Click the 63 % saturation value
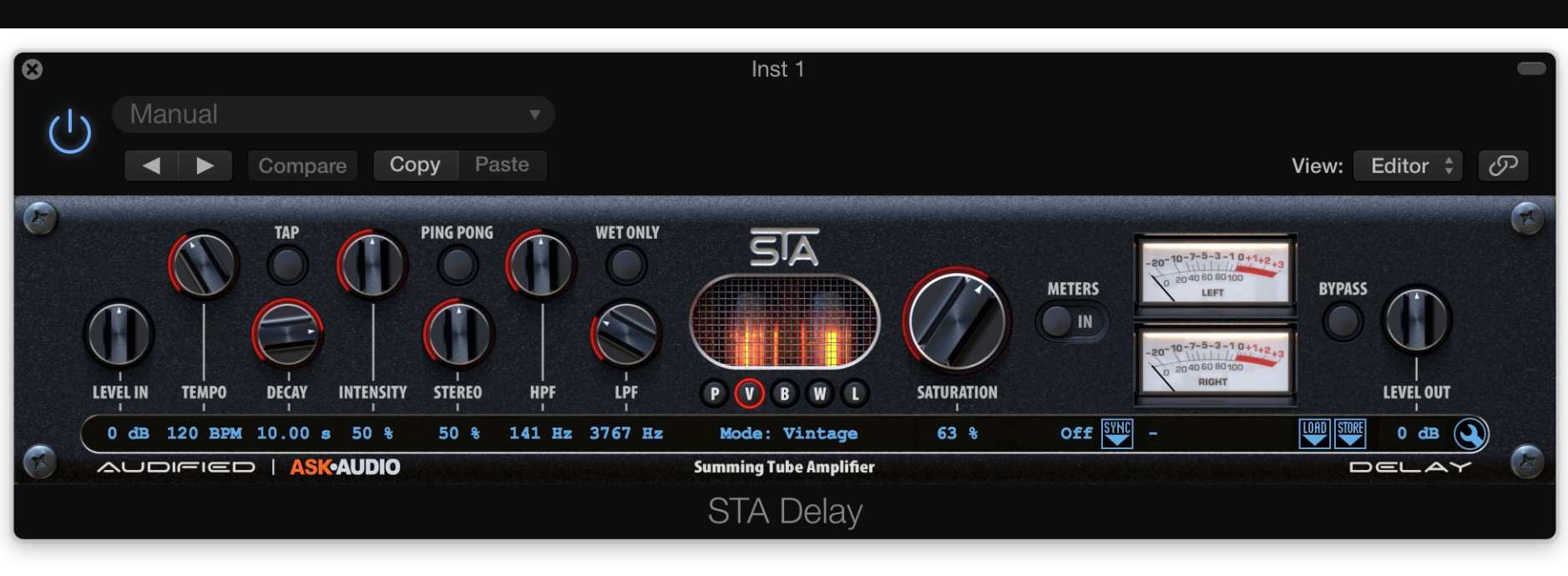The width and height of the screenshot is (1568, 576). click(x=957, y=433)
